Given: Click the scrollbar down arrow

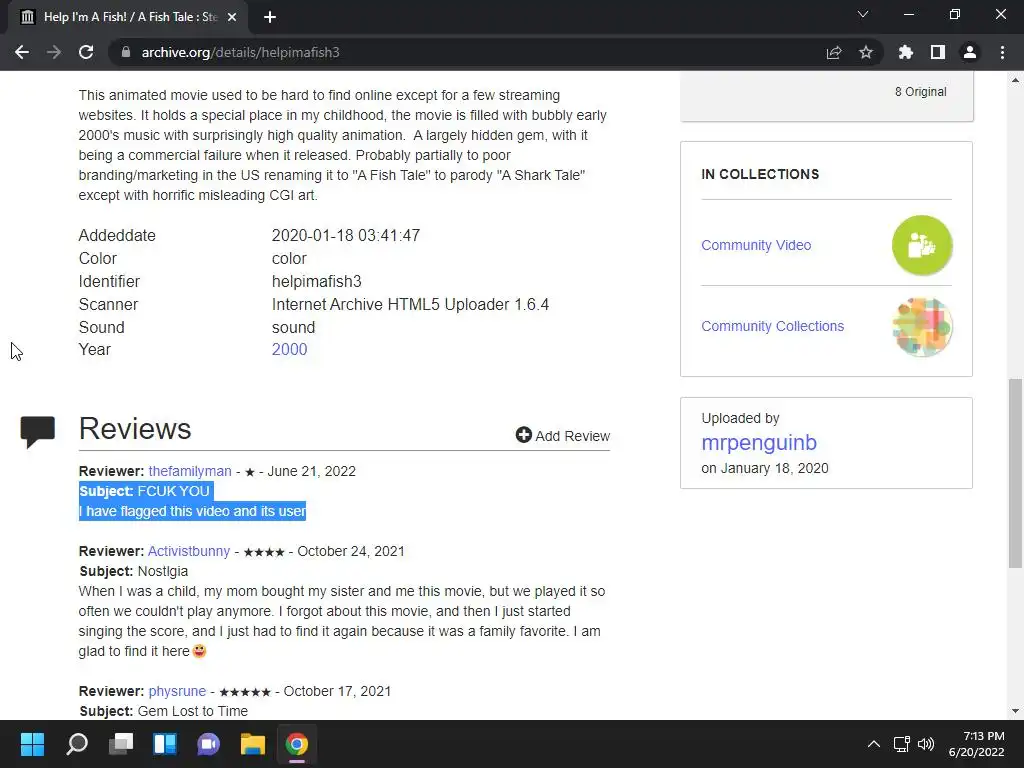Looking at the screenshot, I should [x=1016, y=711].
